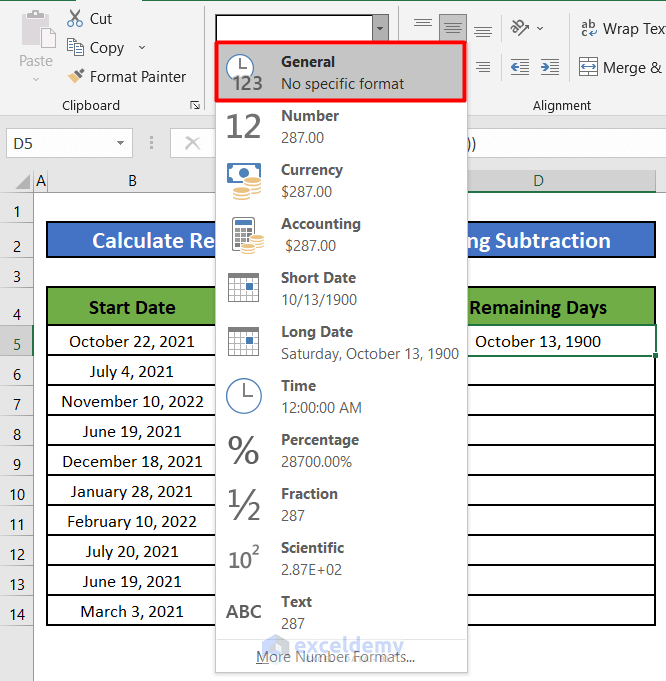Select column B header
This screenshot has height=681, width=666.
[x=133, y=181]
